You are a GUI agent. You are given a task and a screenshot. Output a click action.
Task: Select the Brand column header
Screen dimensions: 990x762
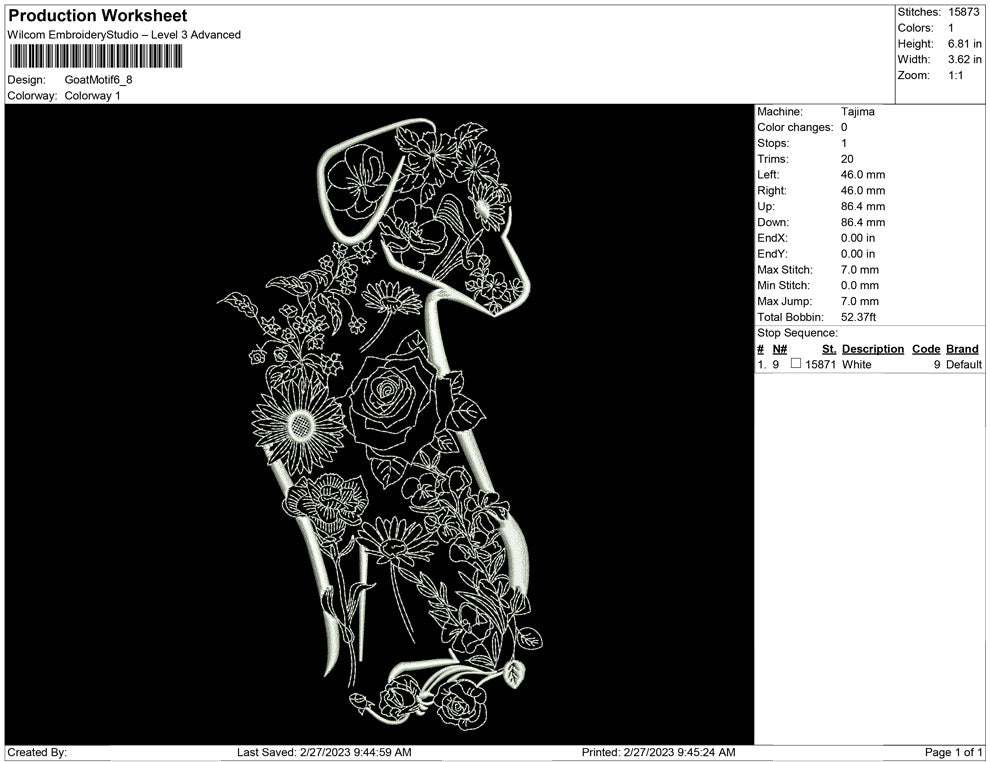pos(962,349)
